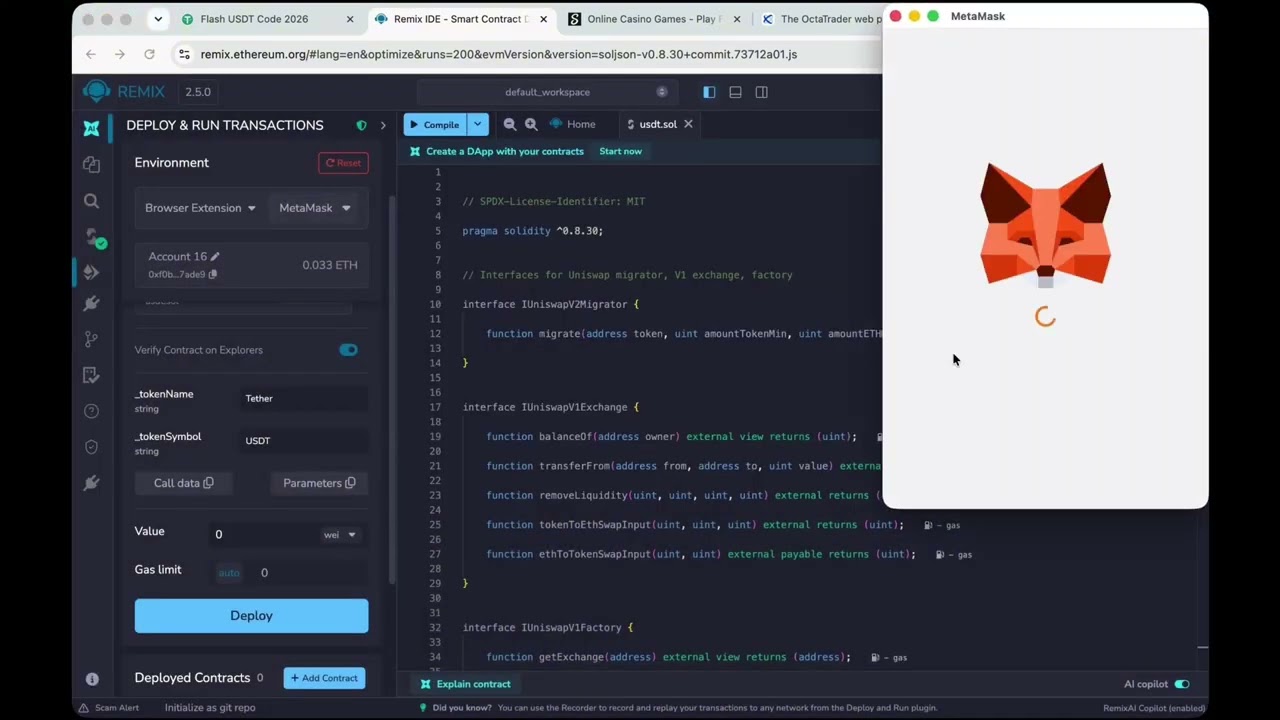Image resolution: width=1280 pixels, height=720 pixels.
Task: Open the RemixAI assistant sidebar icon
Action: (91, 128)
